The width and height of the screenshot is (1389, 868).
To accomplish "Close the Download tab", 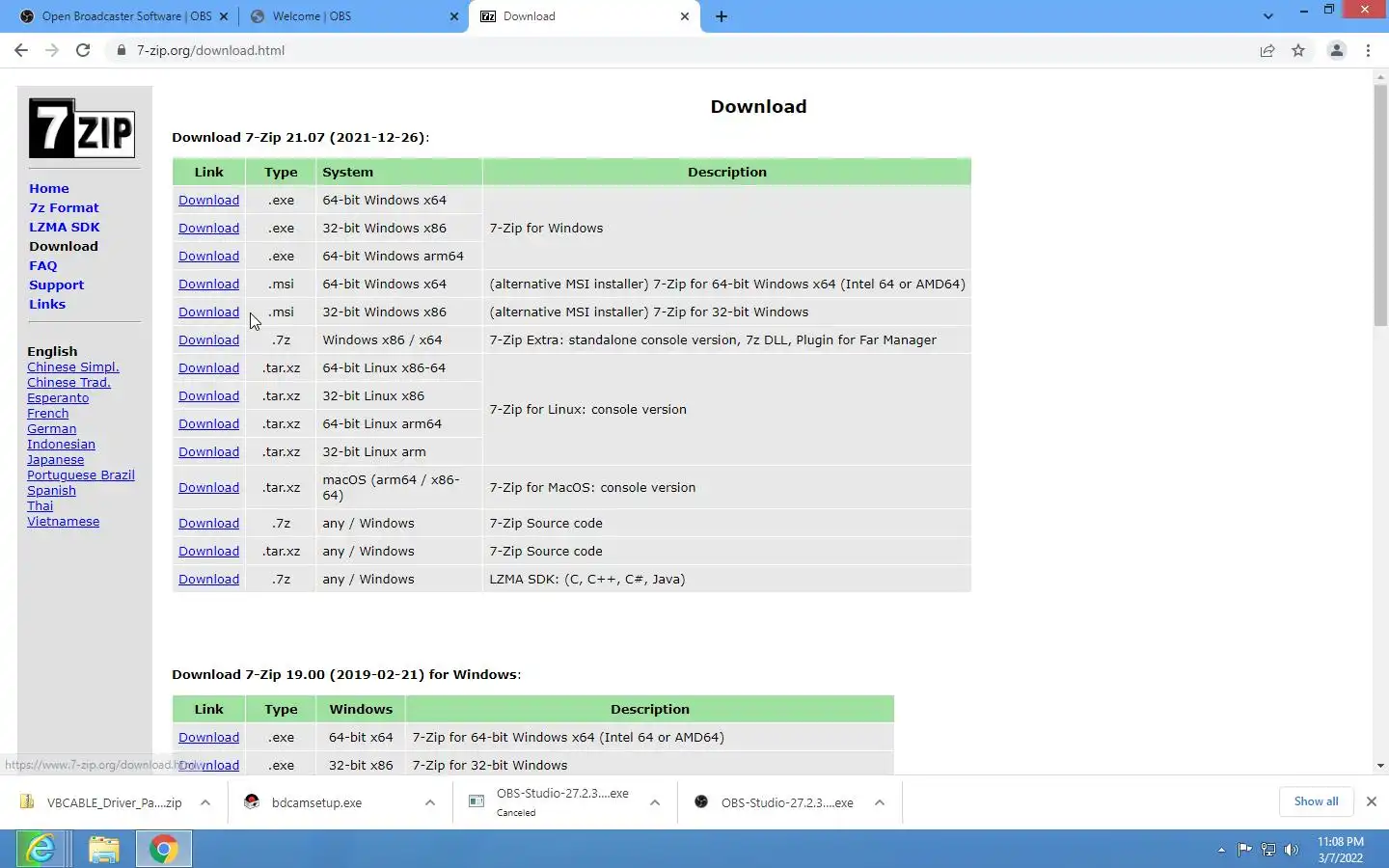I will coord(685,16).
